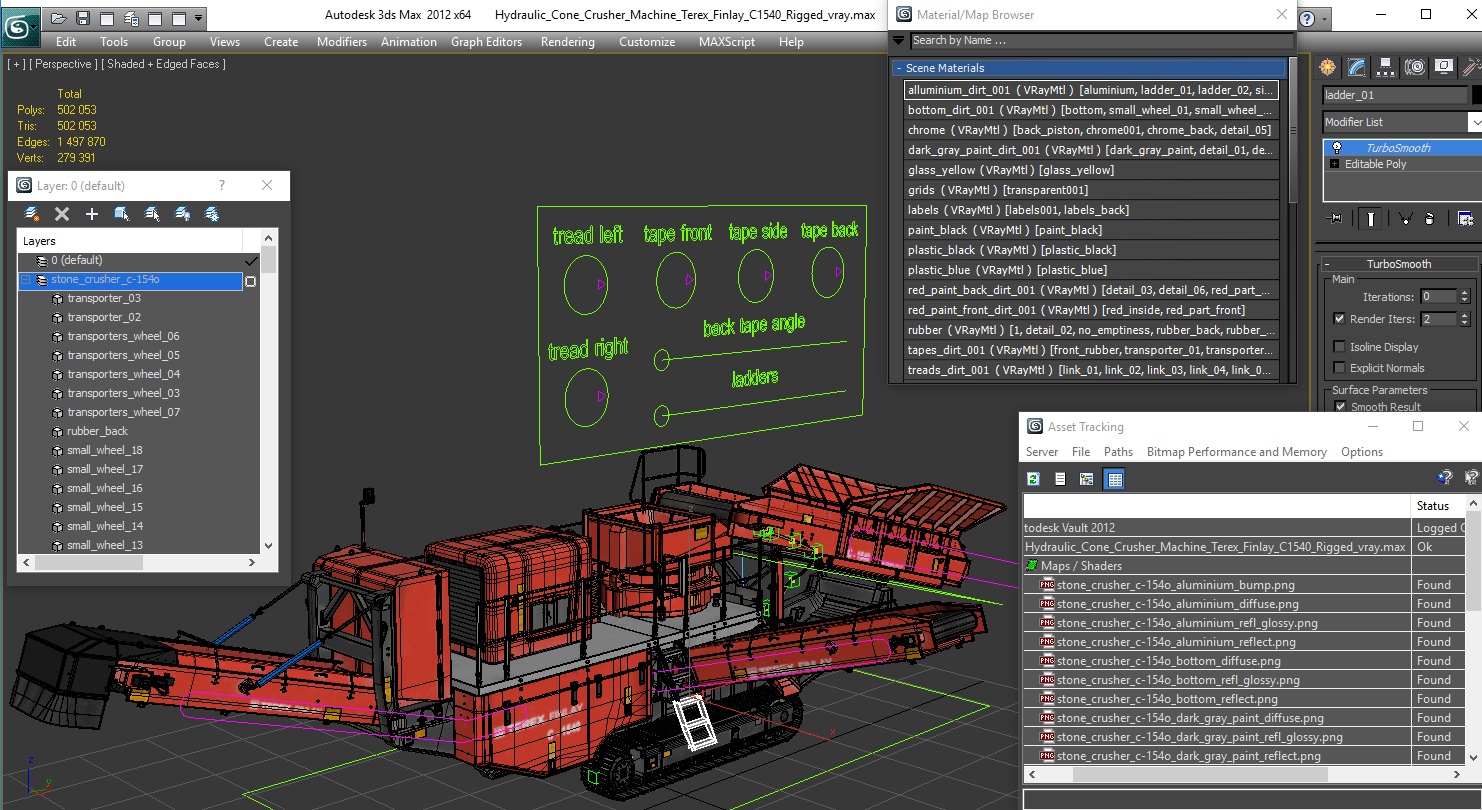Click the object color swatch next to ladder_01
The width and height of the screenshot is (1482, 810).
pos(1476,95)
